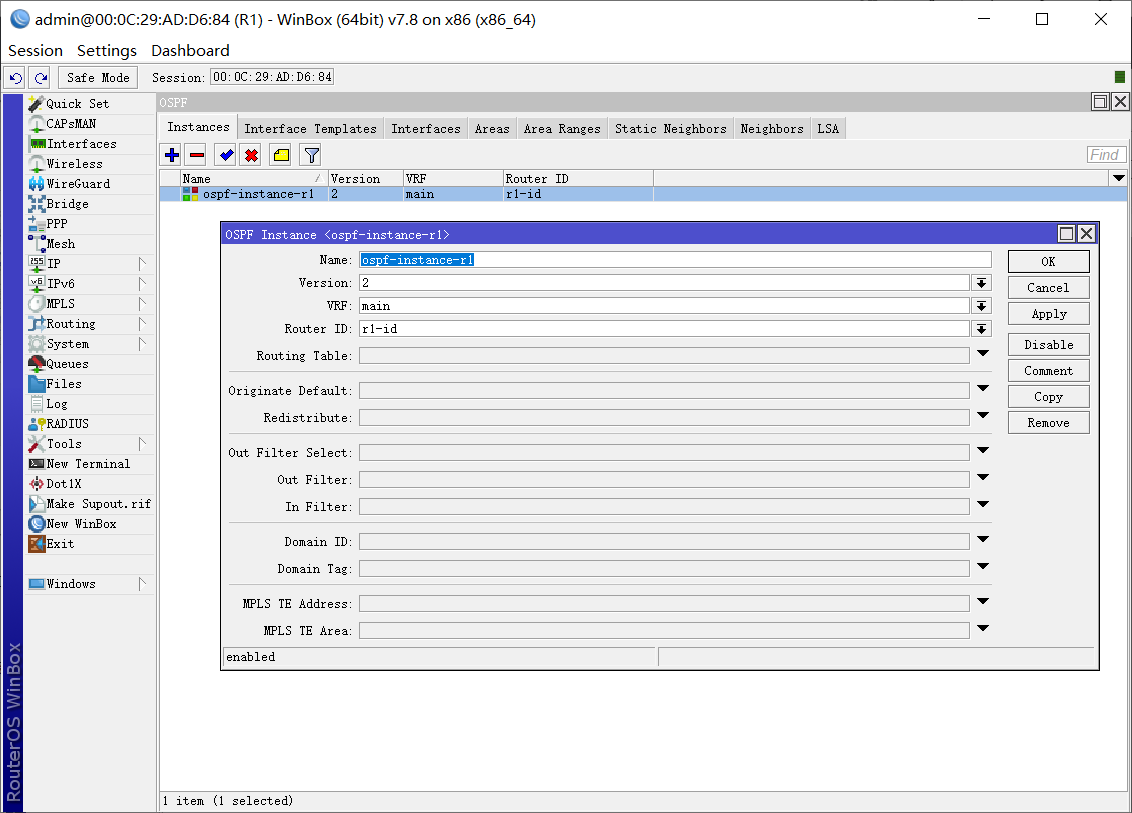
Task: Click the Undo arrow in toolbar
Action: pos(16,77)
